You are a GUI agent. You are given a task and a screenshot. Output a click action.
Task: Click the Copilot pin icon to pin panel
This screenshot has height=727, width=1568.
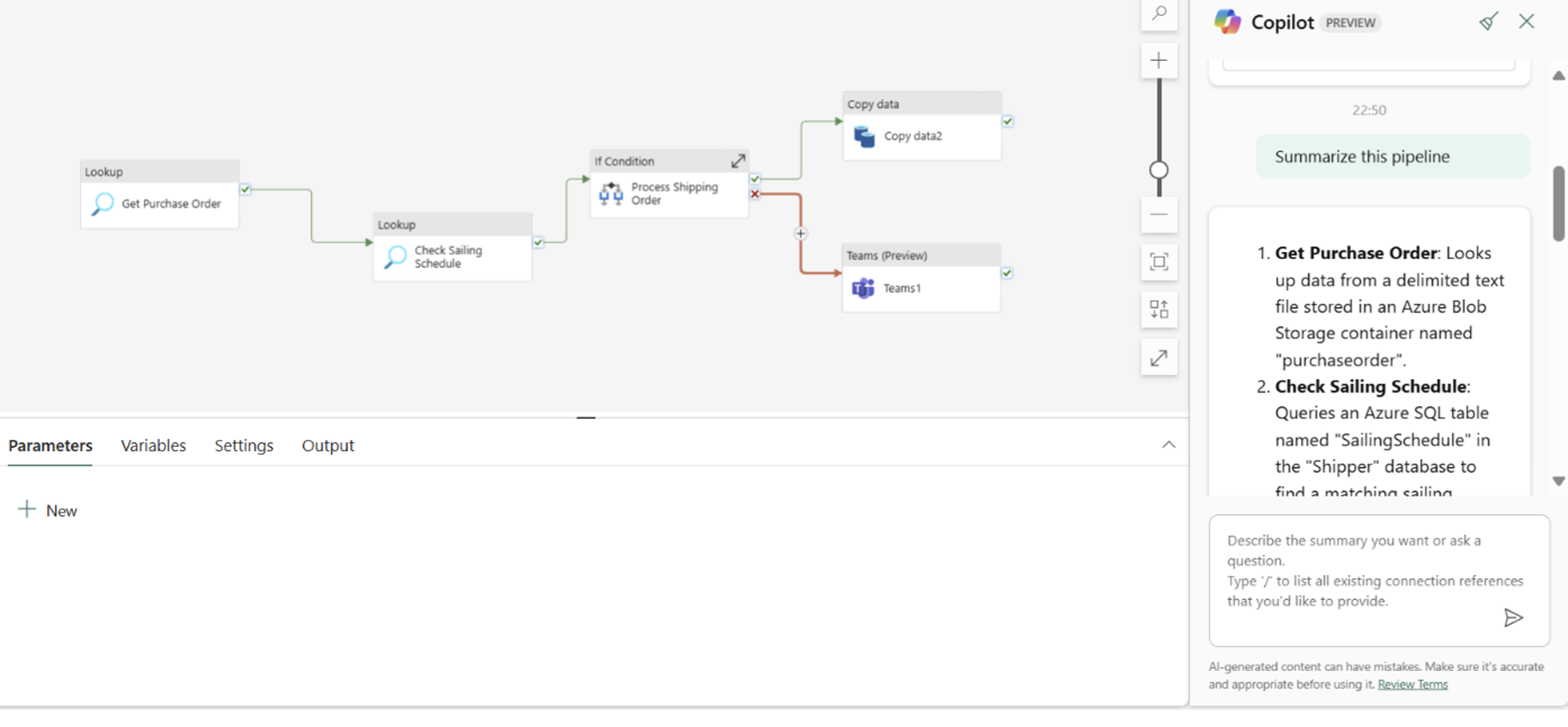coord(1490,20)
